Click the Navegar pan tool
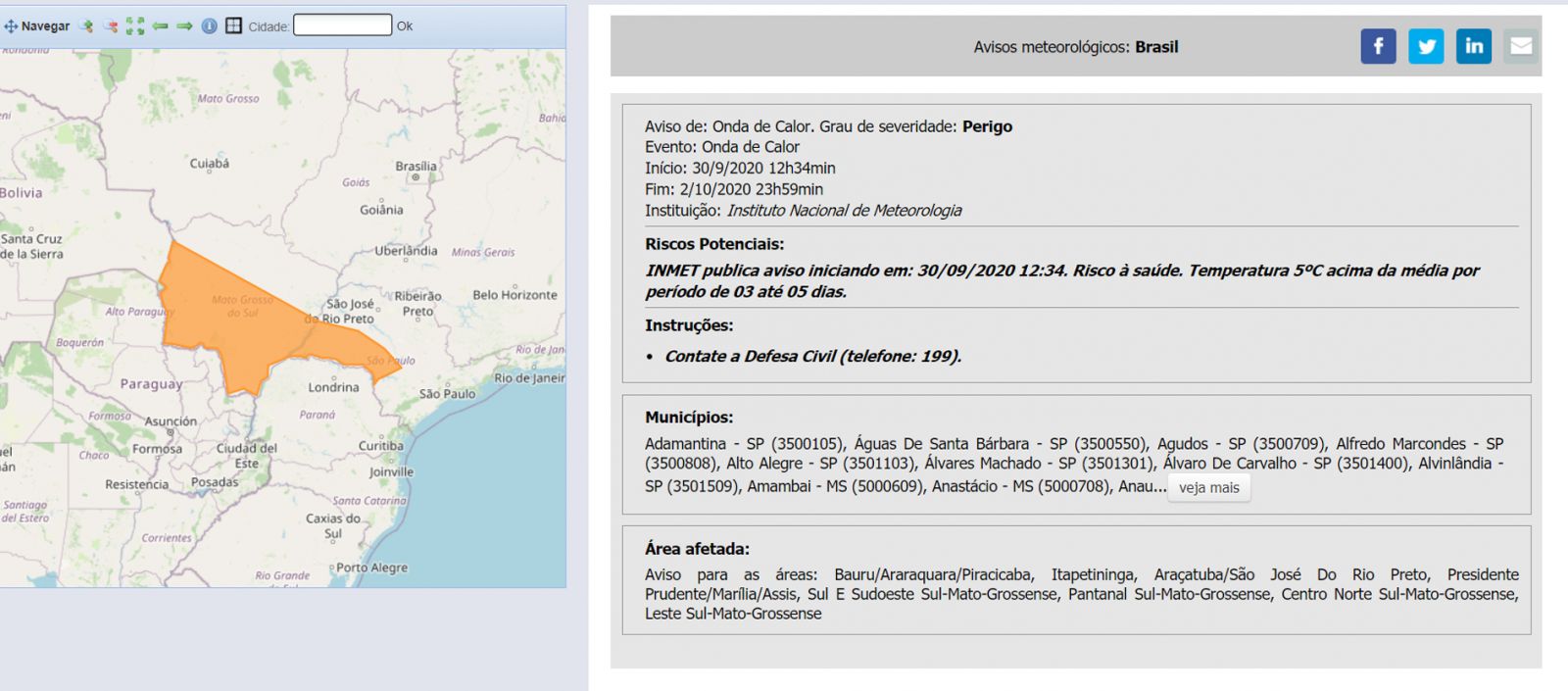Viewport: 1568px width, 691px height. (x=37, y=26)
